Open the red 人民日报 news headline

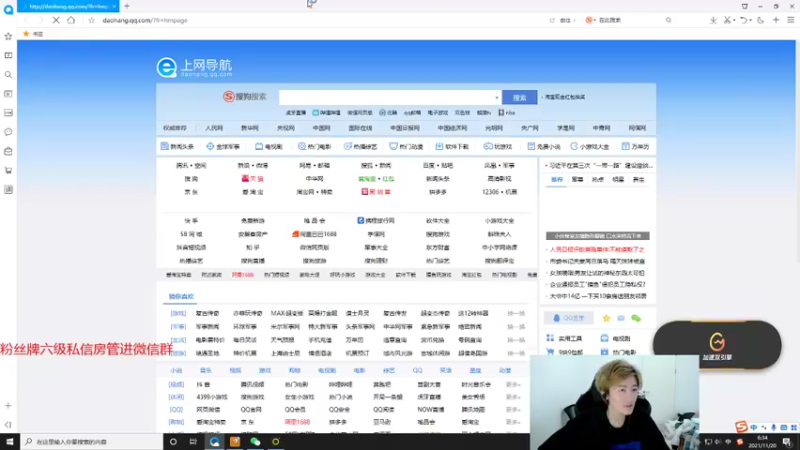click(597, 249)
